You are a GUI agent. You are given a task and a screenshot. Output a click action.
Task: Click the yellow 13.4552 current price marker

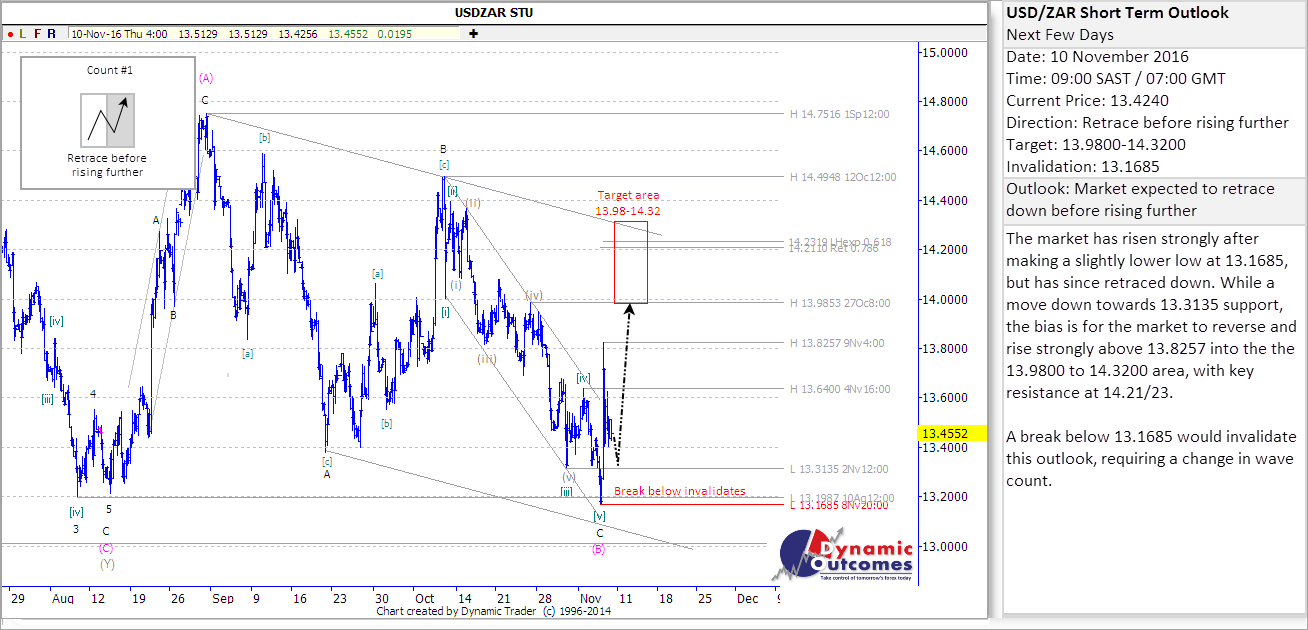point(942,434)
